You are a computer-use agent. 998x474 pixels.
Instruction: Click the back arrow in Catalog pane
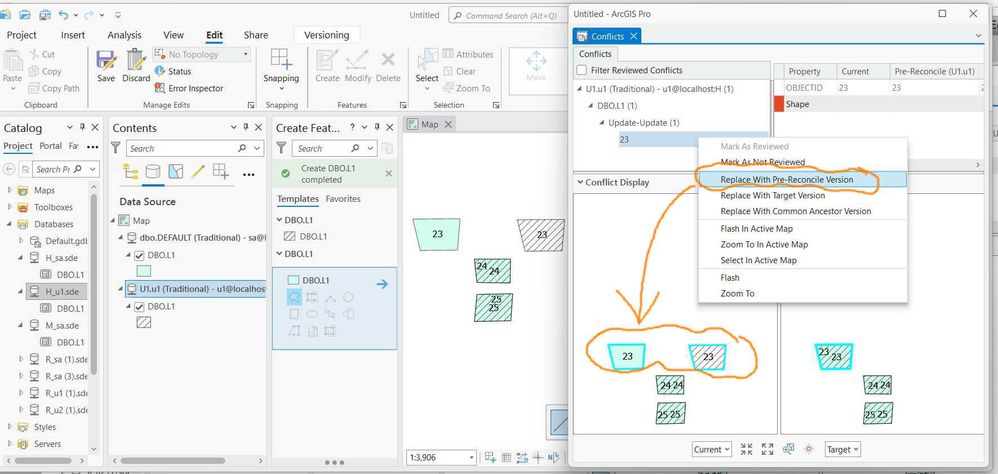point(10,169)
